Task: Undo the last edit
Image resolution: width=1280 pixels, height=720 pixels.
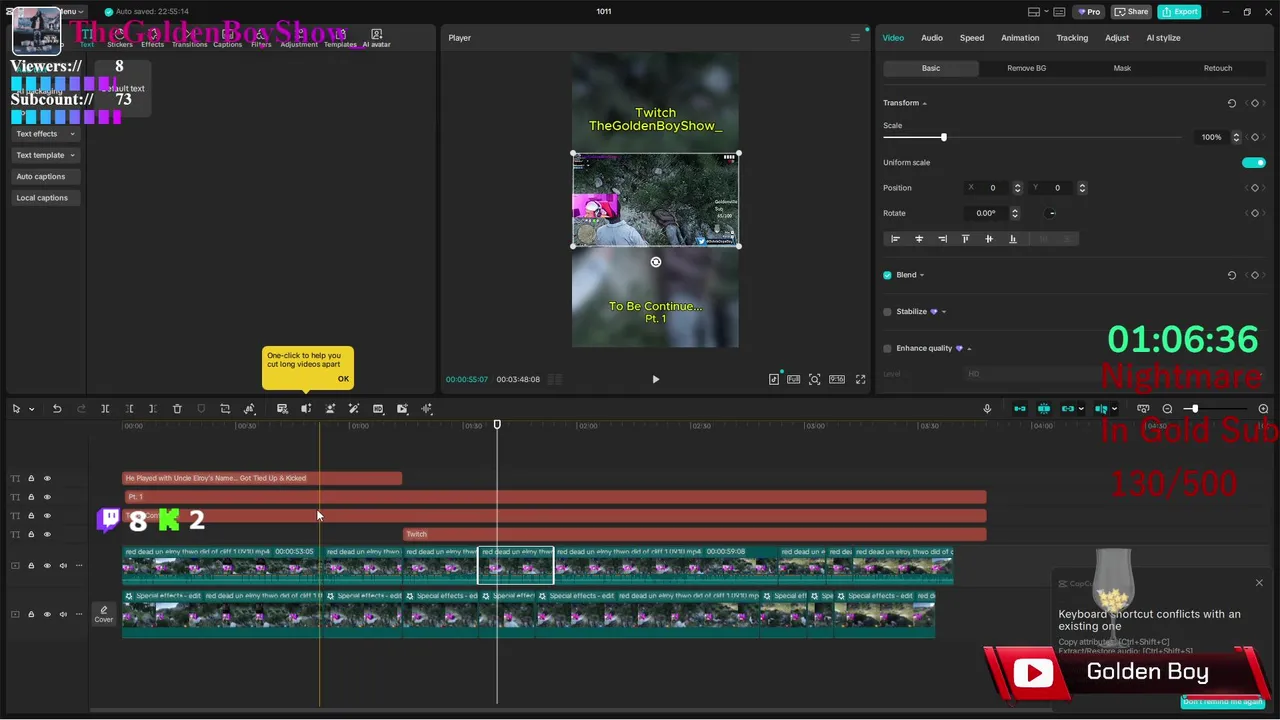Action: tap(57, 409)
